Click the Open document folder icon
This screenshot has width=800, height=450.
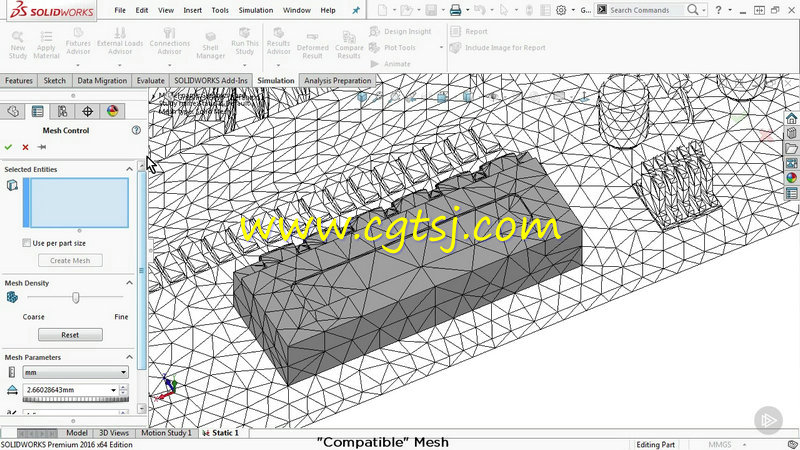point(406,10)
